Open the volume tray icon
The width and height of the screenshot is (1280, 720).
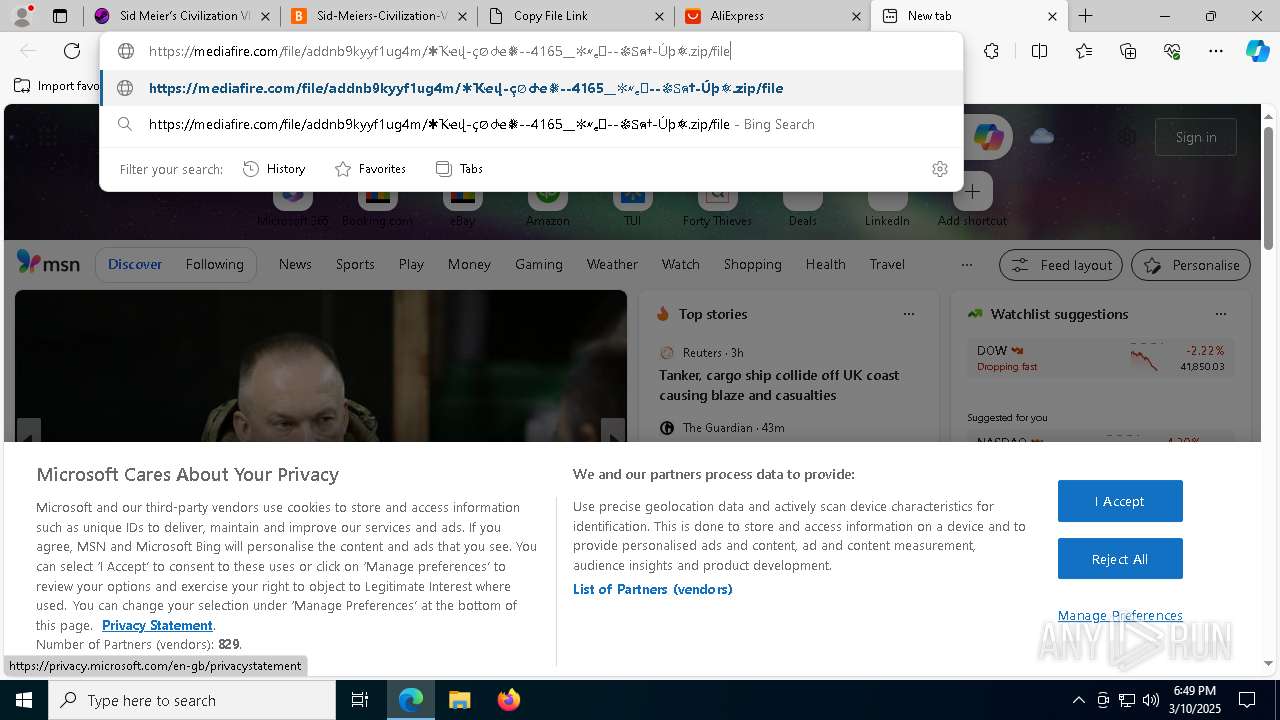point(1151,700)
